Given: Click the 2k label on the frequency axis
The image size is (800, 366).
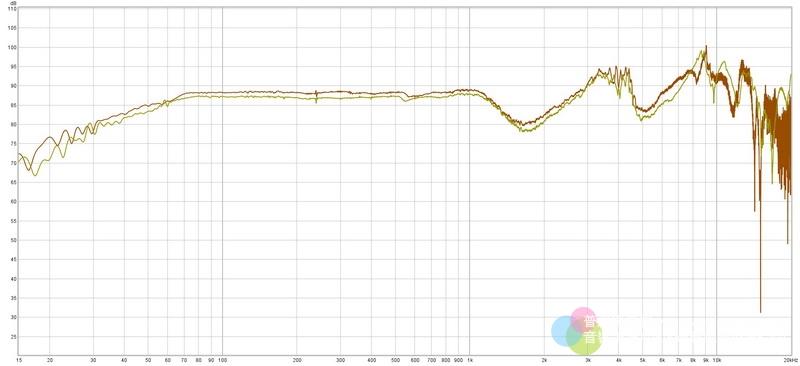Looking at the screenshot, I should [544, 360].
